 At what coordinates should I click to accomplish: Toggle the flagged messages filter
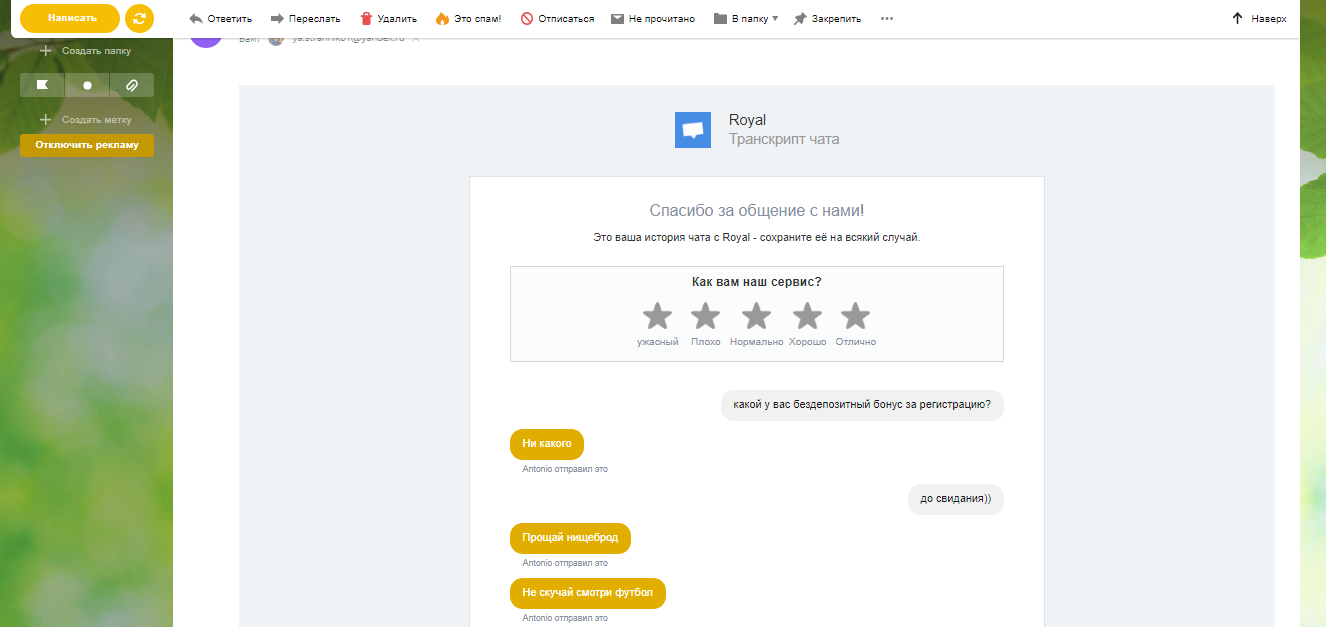tap(42, 85)
